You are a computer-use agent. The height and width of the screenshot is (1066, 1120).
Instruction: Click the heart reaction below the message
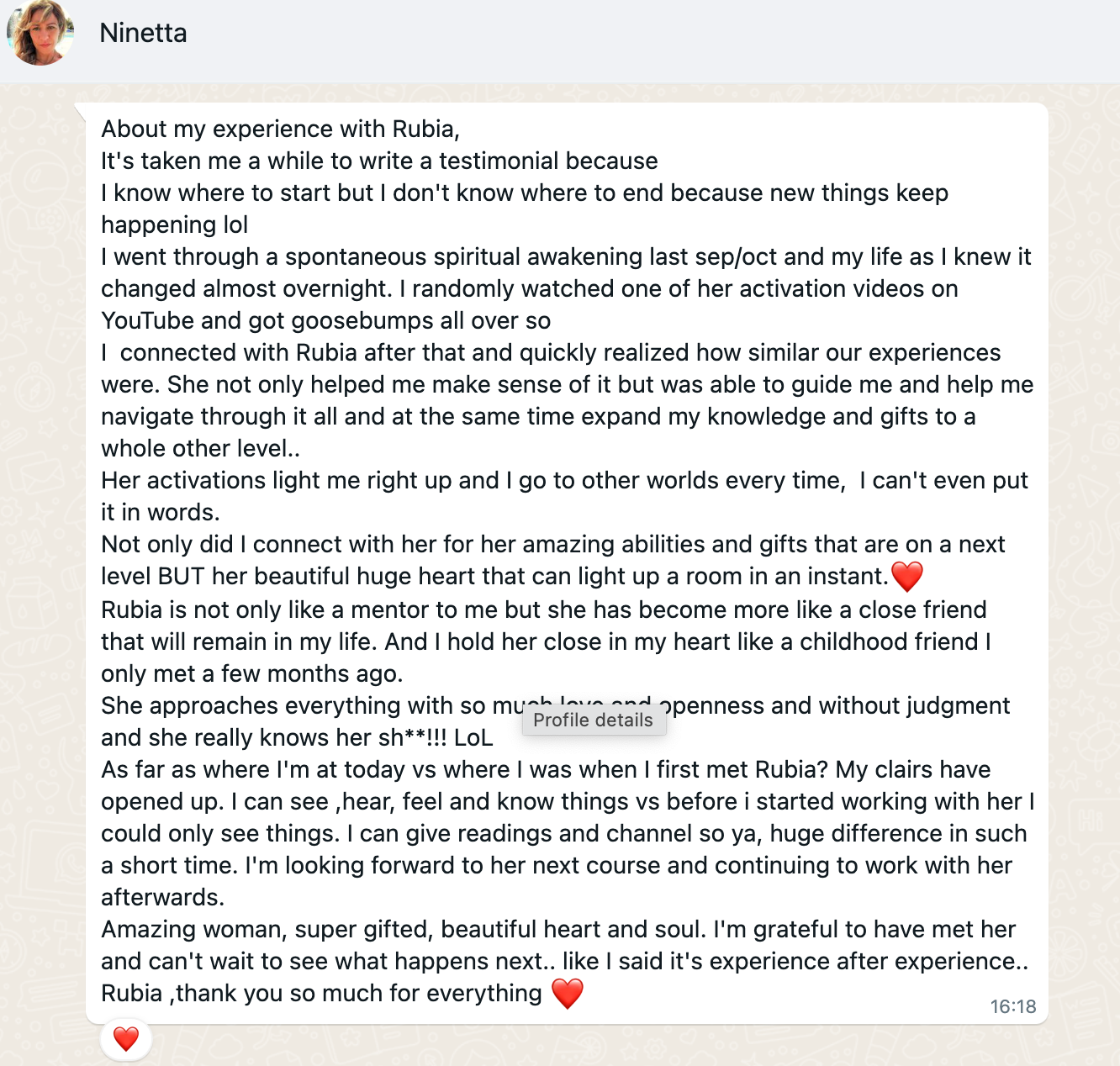tap(126, 1039)
